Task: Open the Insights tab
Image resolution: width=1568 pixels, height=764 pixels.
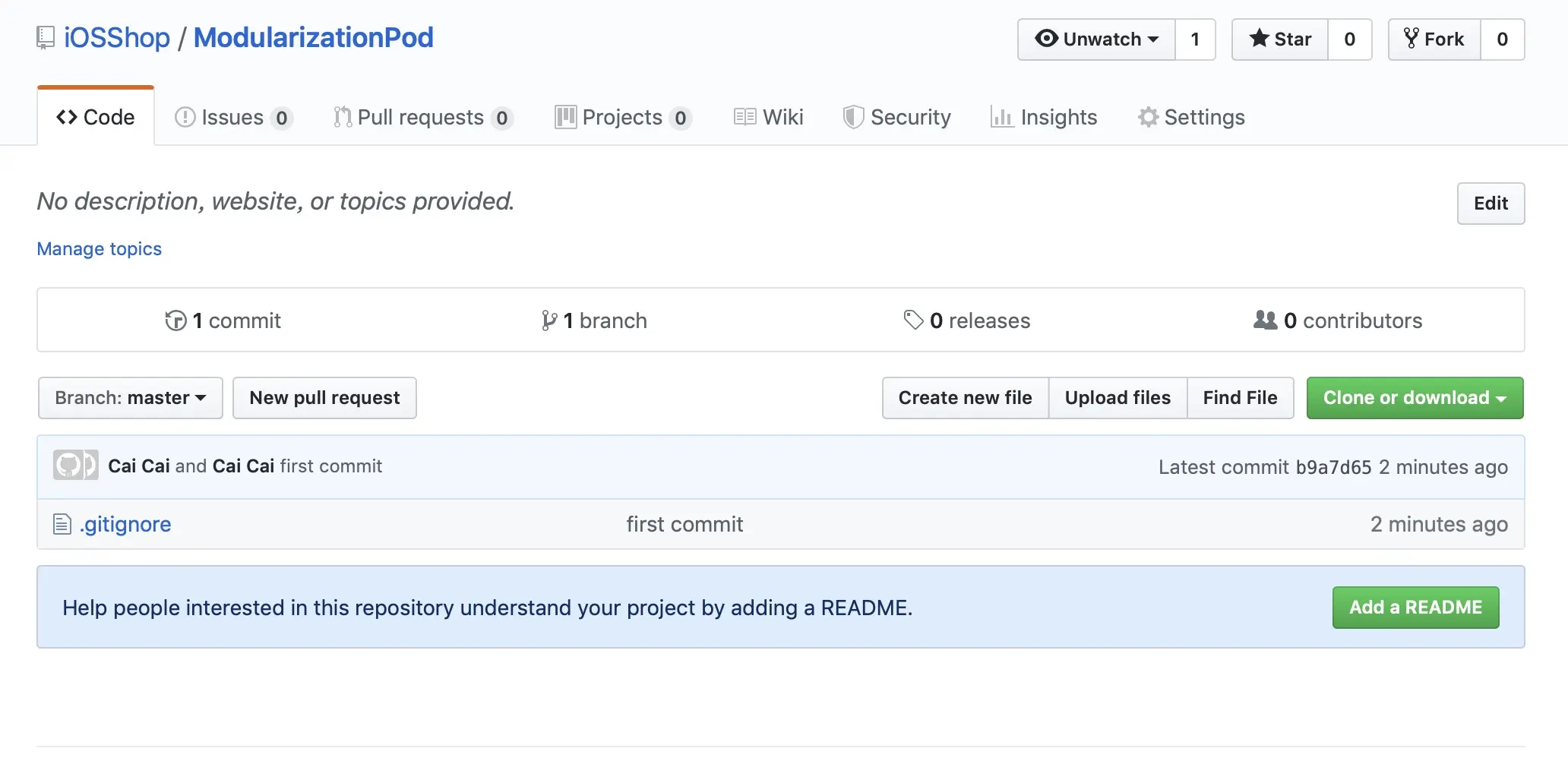Action: [1044, 117]
